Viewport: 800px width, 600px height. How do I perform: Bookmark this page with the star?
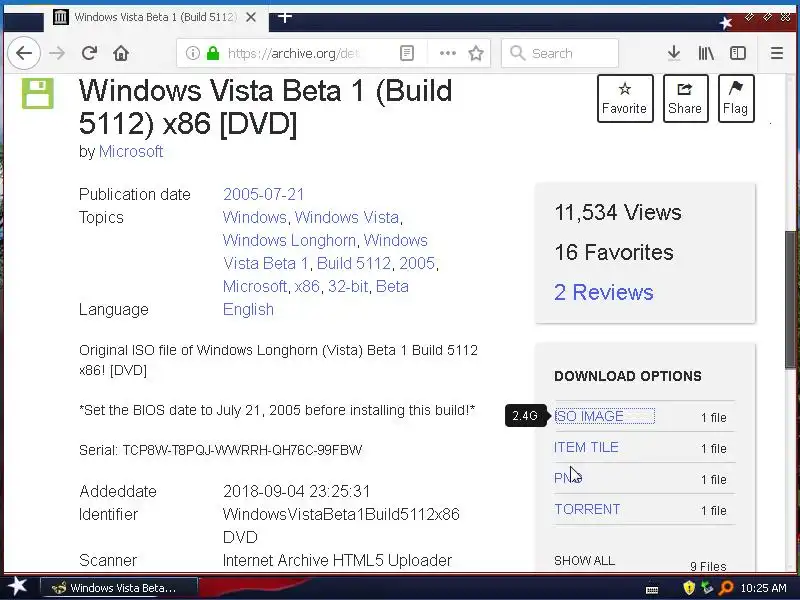click(476, 53)
